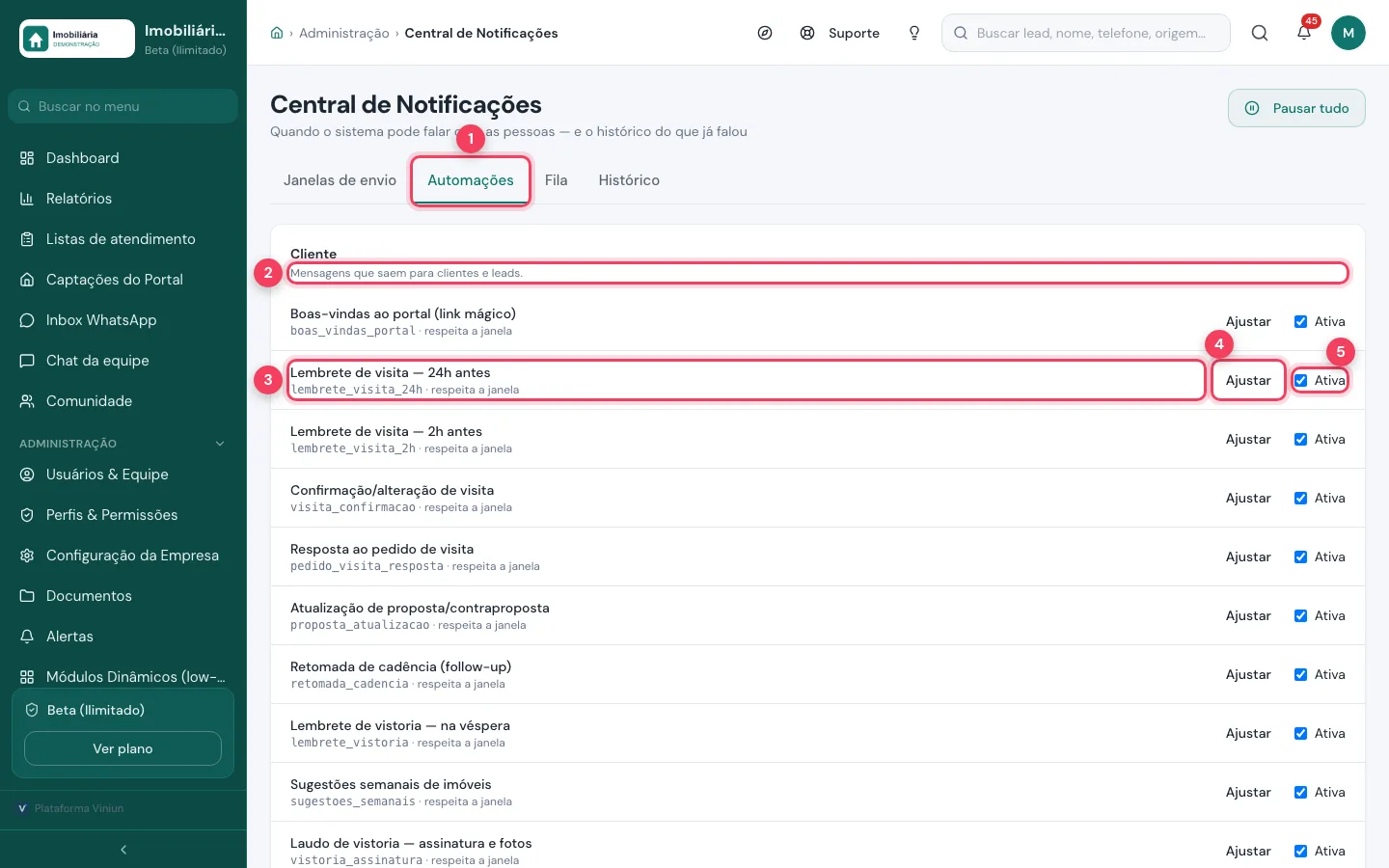This screenshot has height=868, width=1389.
Task: Collapse the sidebar with the bottom chevron
Action: [x=123, y=850]
